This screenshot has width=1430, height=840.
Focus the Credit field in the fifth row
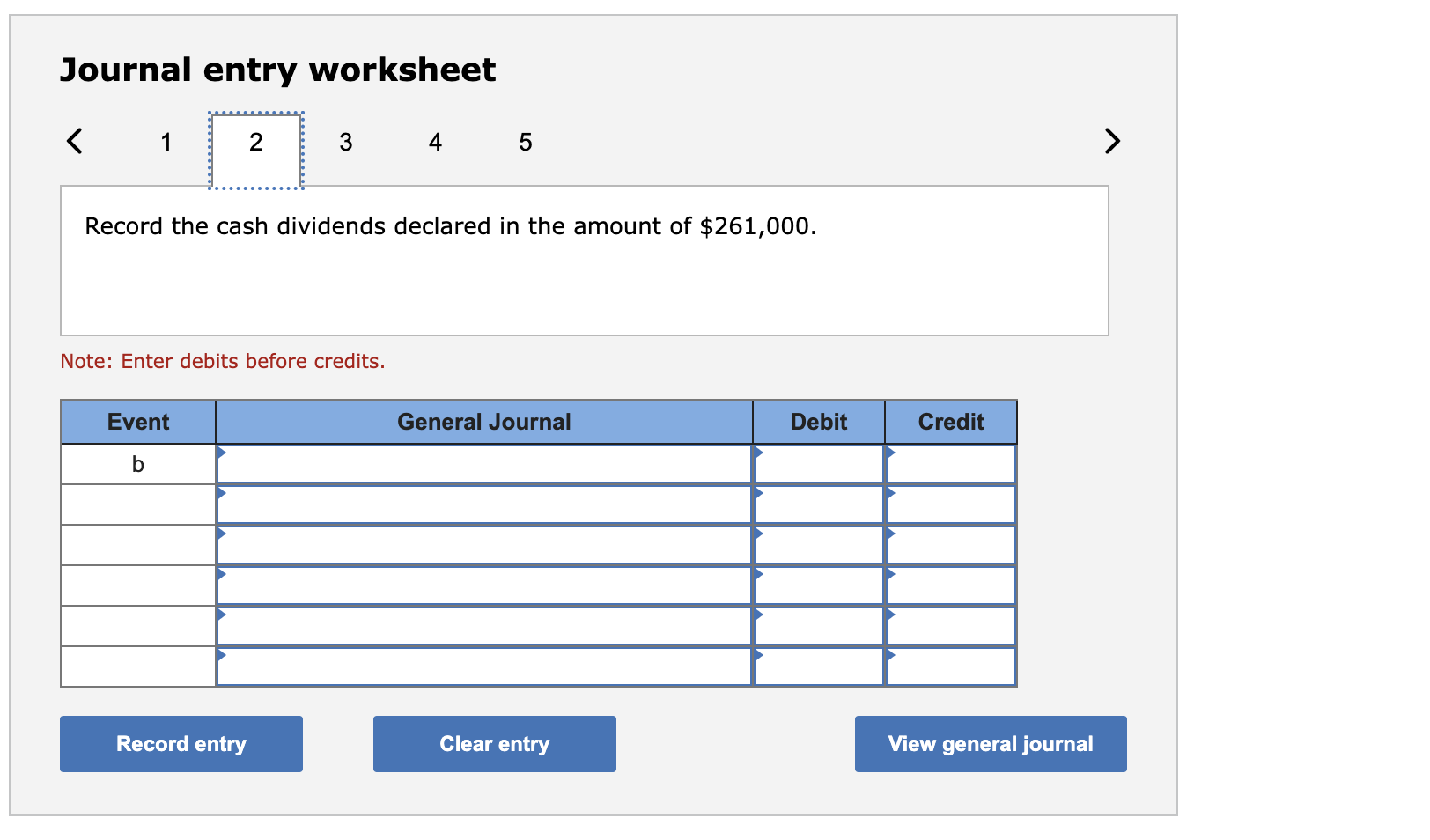[951, 626]
